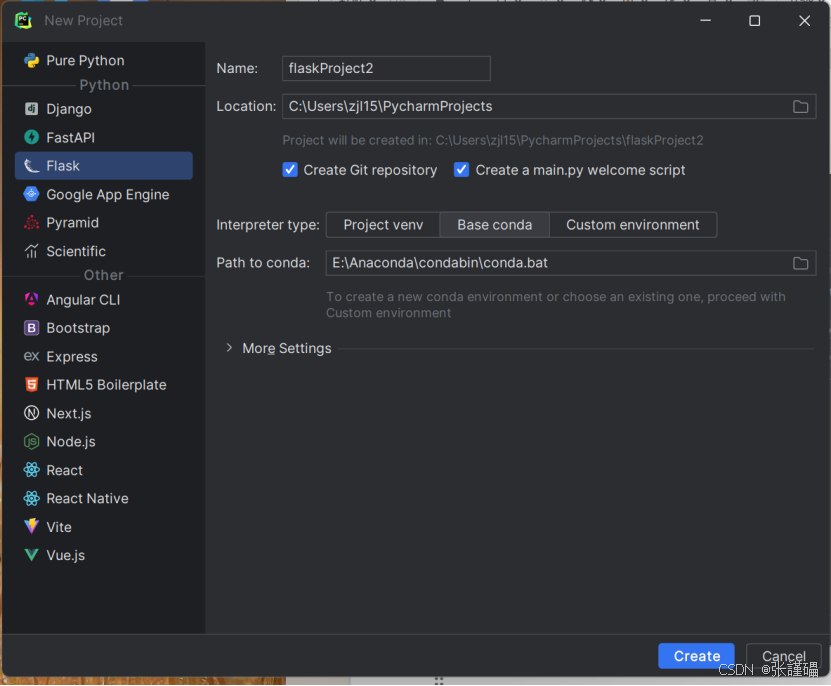Click the Flask horn icon
This screenshot has height=686, width=831.
(x=31, y=166)
